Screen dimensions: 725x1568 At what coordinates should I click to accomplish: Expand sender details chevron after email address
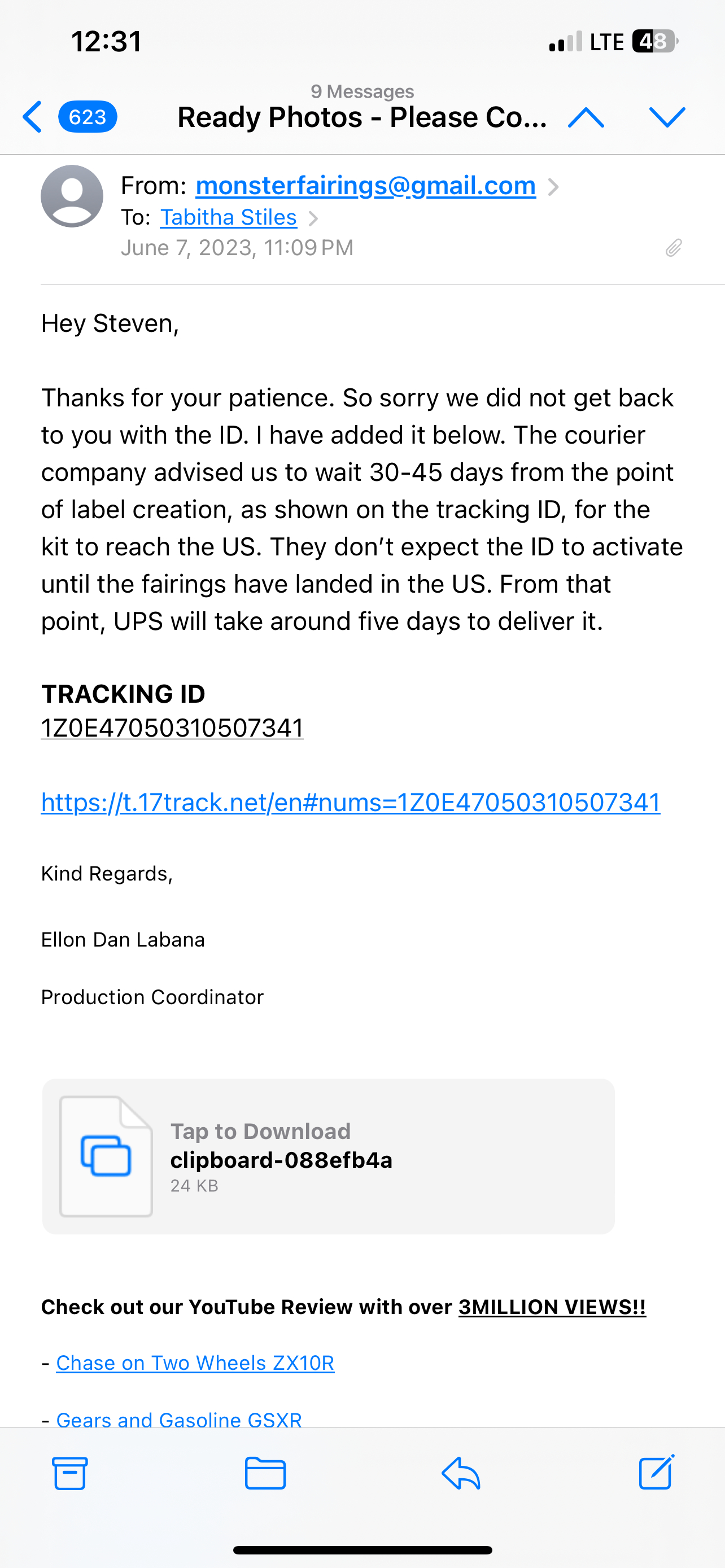(553, 186)
